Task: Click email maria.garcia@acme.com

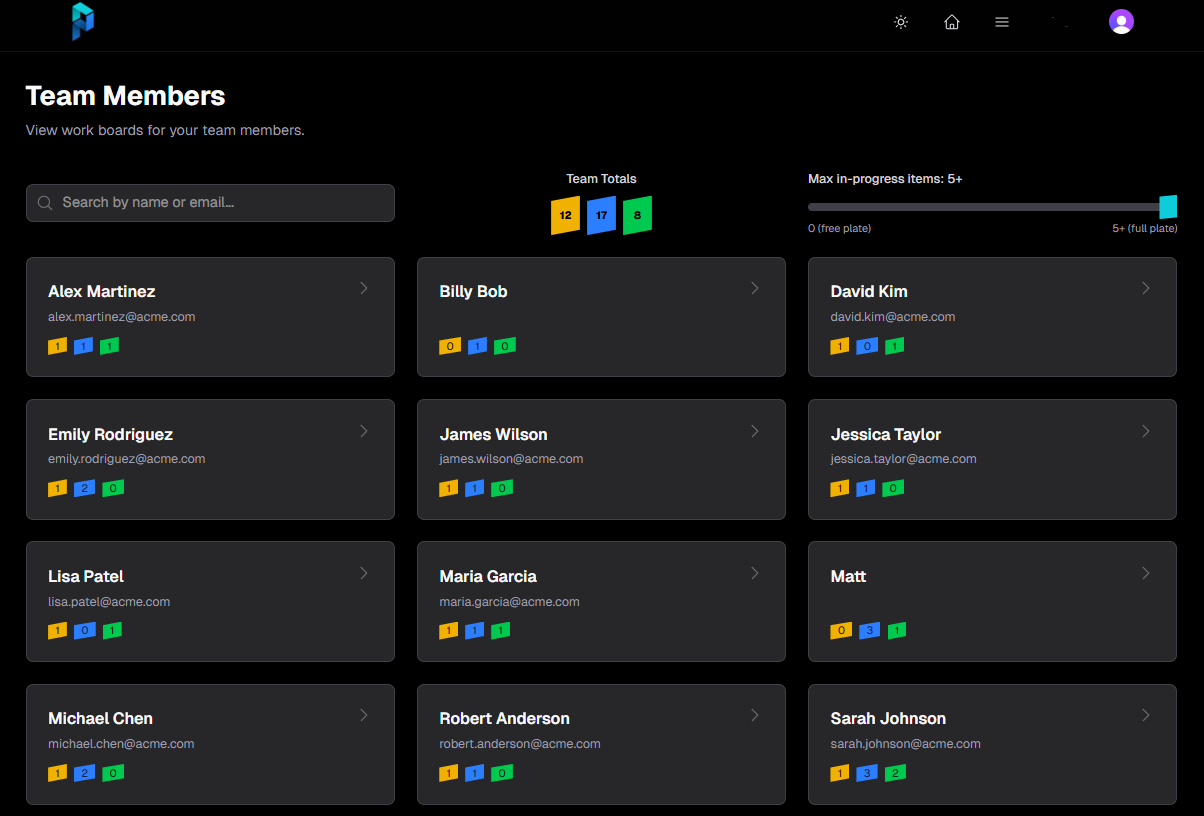Action: coord(510,602)
